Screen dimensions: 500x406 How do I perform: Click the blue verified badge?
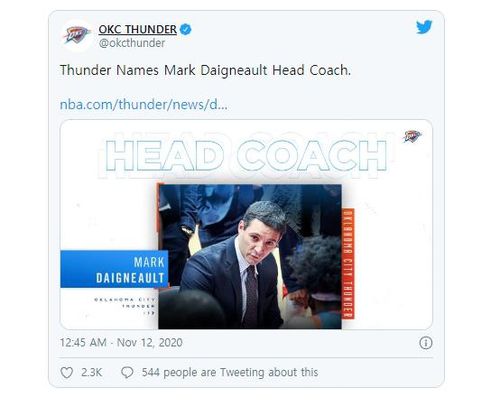[x=186, y=30]
